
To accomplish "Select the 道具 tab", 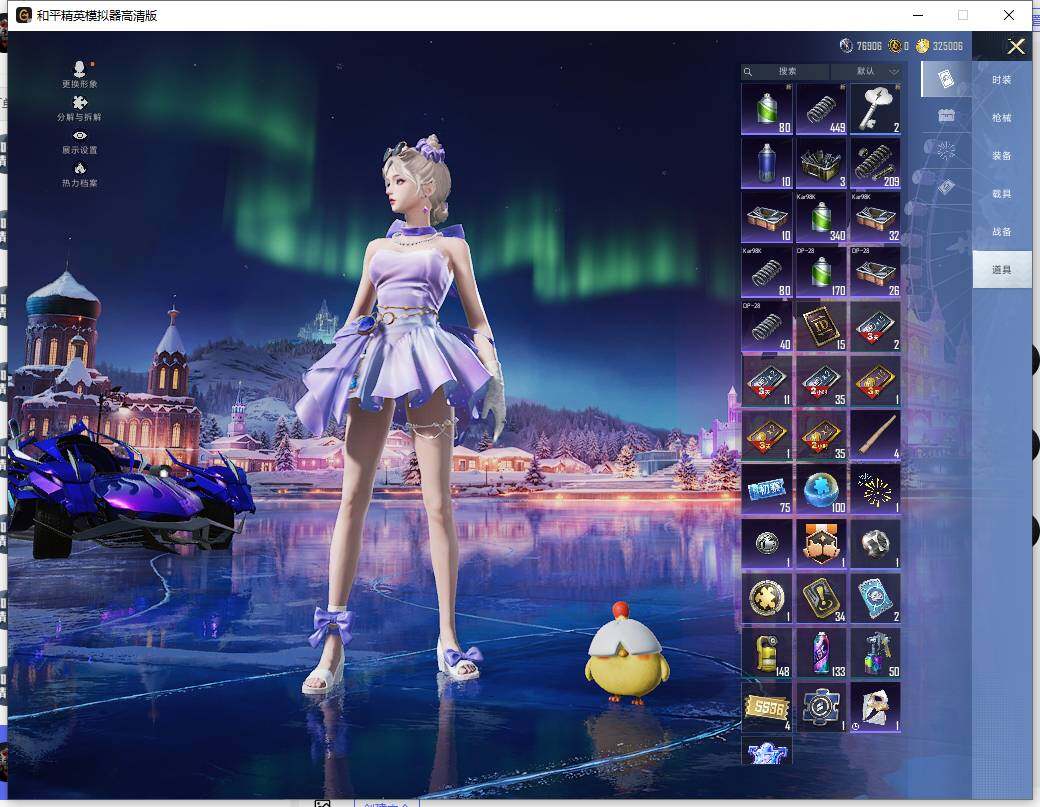I will tap(1002, 270).
